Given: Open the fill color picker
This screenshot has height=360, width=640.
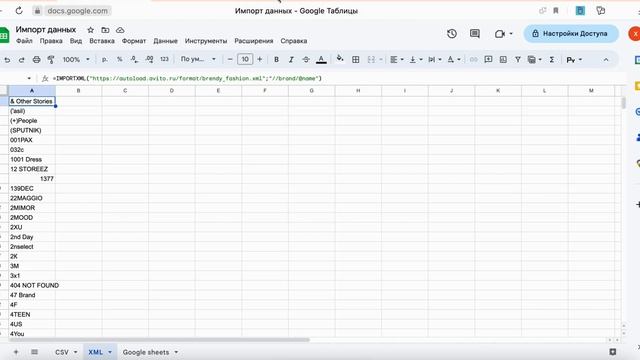Looking at the screenshot, I should click(340, 60).
